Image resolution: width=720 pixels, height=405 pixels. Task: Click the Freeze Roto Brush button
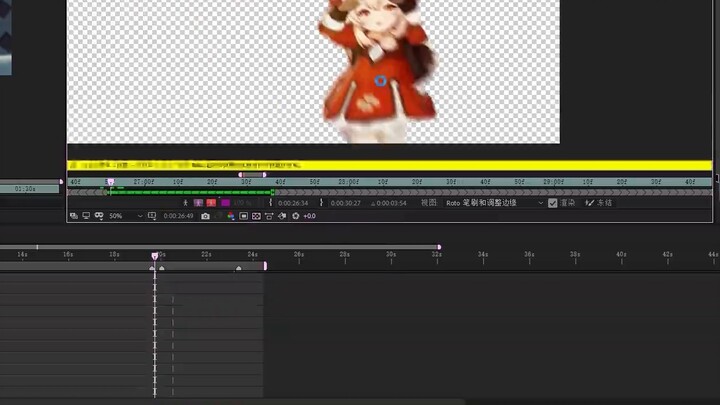coord(599,203)
